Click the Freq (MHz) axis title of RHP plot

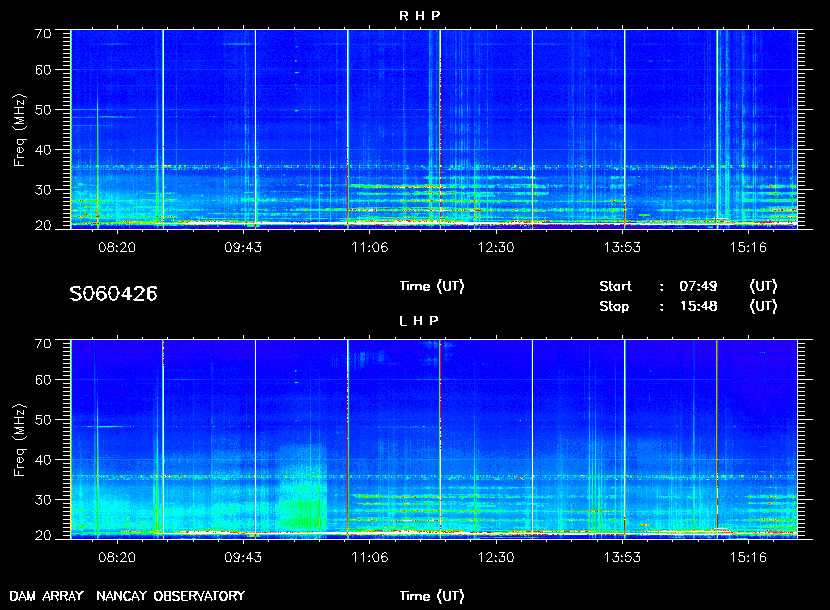point(20,131)
